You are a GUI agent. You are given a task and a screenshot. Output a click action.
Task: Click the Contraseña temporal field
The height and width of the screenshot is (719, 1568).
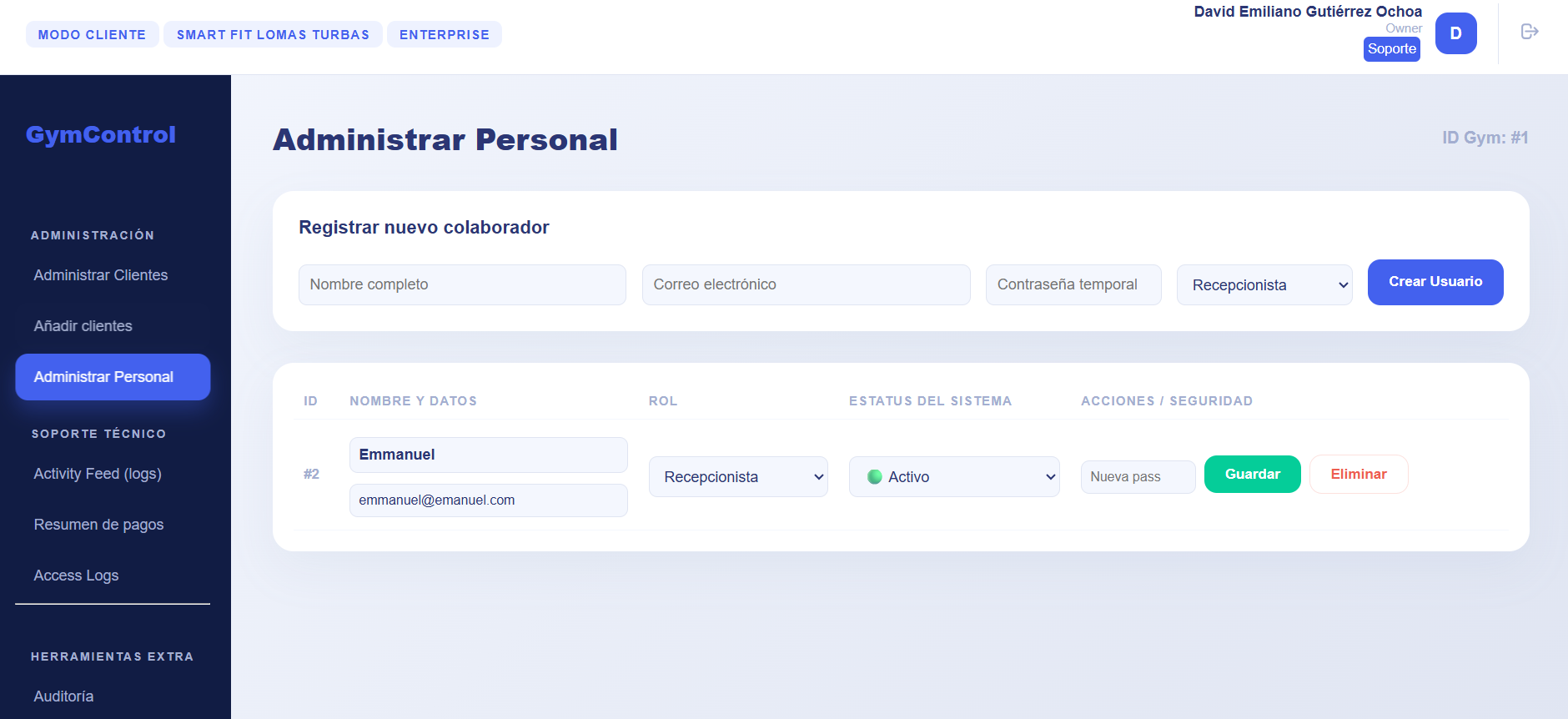point(1073,284)
